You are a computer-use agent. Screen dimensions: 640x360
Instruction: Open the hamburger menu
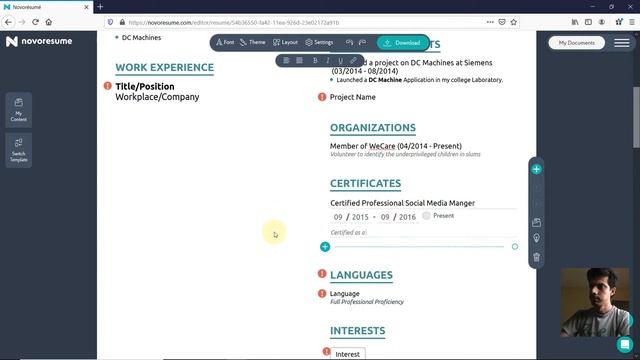click(x=622, y=43)
